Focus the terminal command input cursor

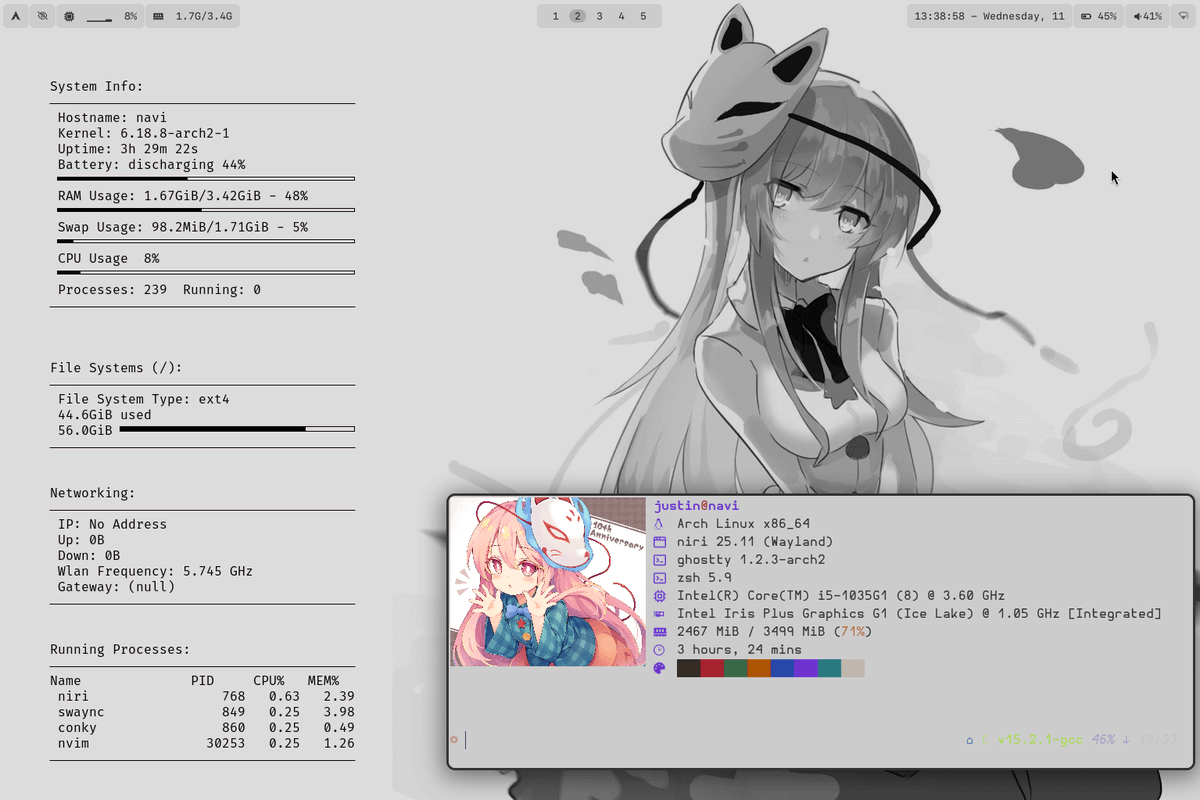point(466,740)
